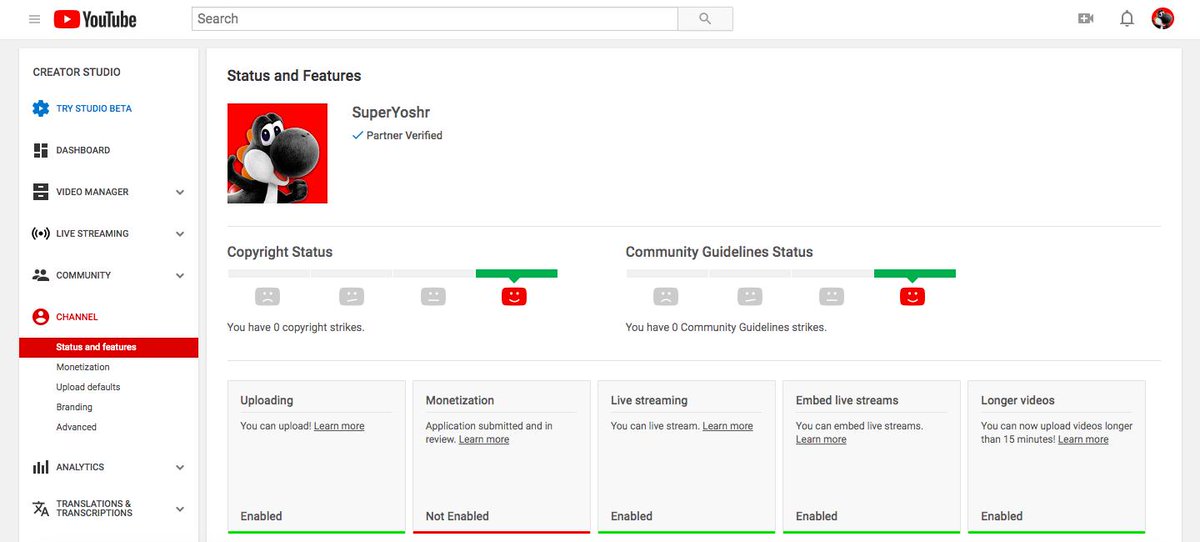Select Status and features in sidebar
Screen dimensions: 1200x542
click(x=108, y=347)
